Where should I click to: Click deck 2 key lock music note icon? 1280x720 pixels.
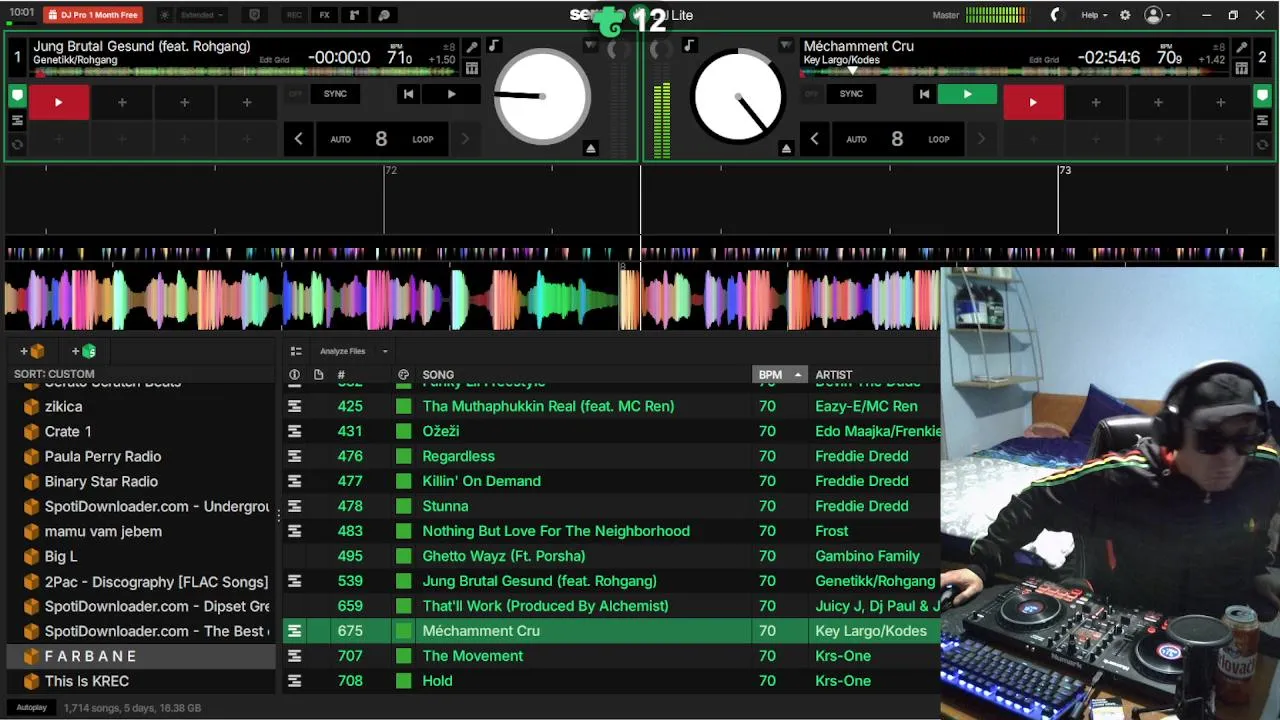point(689,46)
